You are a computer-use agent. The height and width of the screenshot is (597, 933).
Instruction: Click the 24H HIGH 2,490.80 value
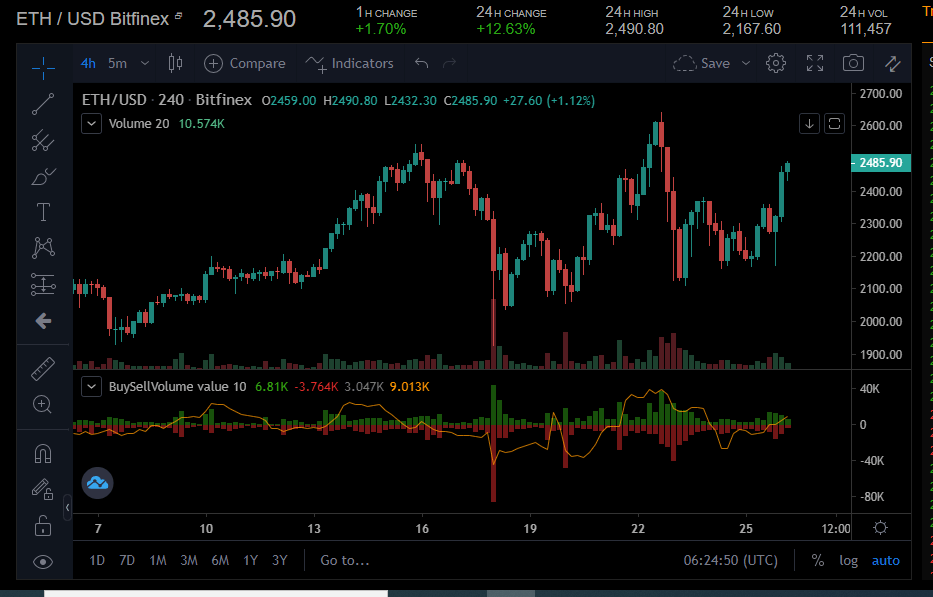(634, 29)
